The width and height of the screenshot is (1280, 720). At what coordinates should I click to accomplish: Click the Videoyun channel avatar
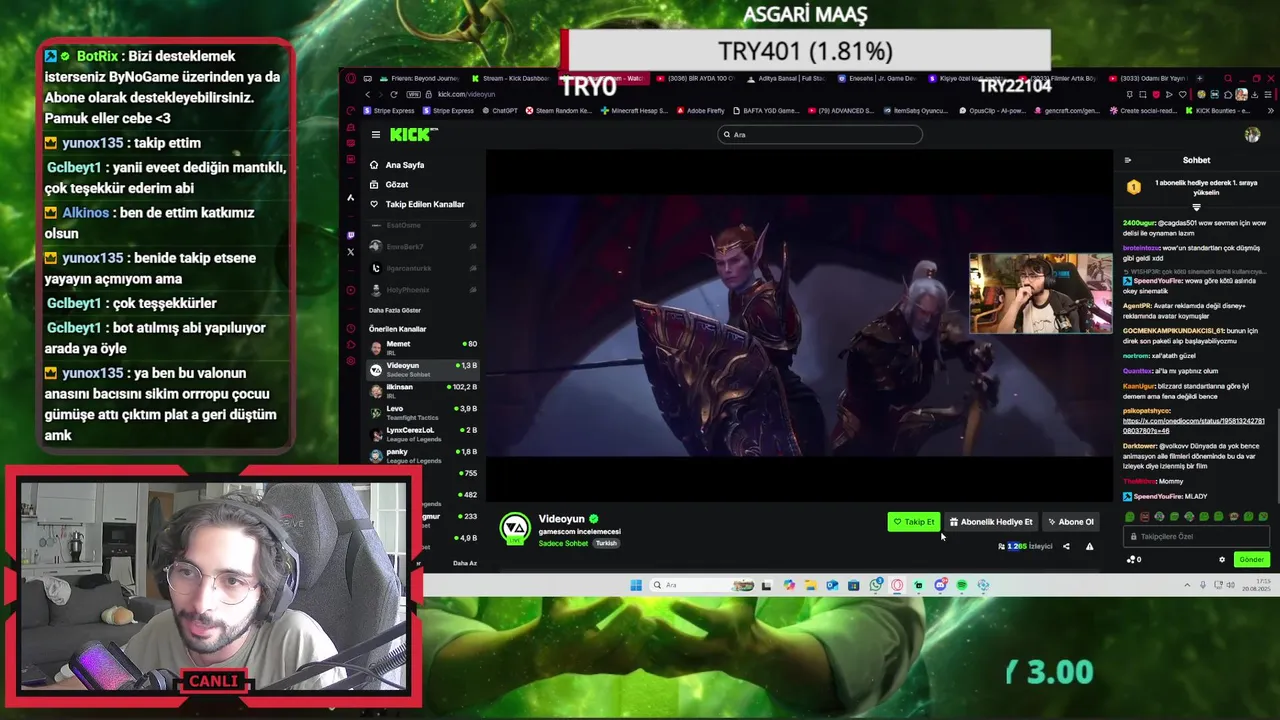tap(515, 528)
